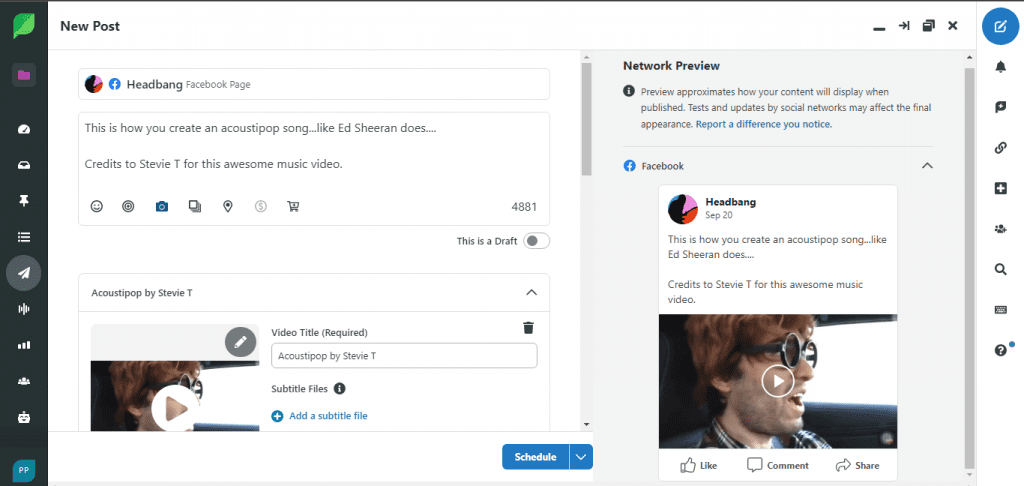Collapse the Acoustipop by Stevie T section
The image size is (1024, 486).
[x=532, y=293]
